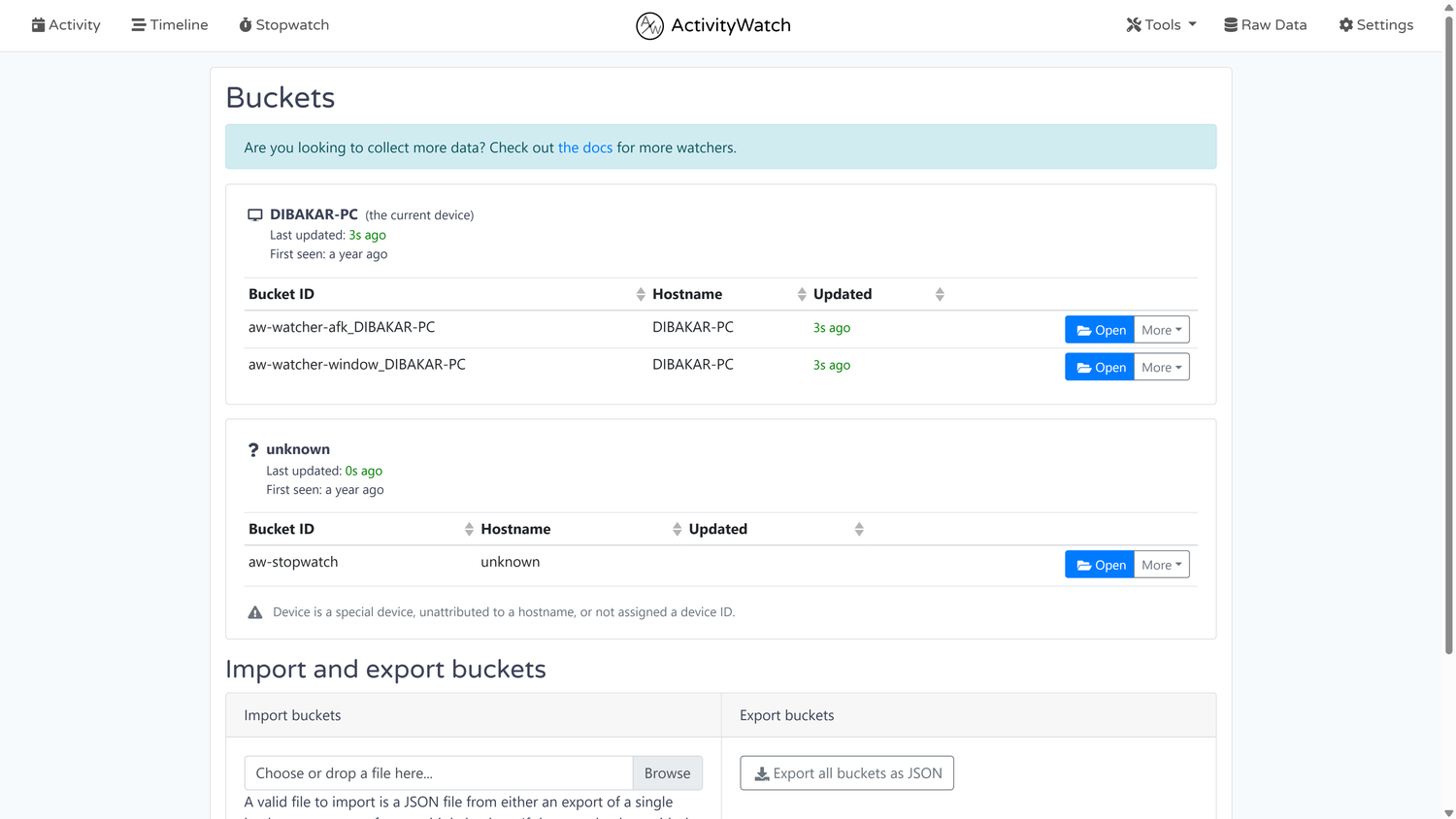The image size is (1456, 819).
Task: Open the aw-stopwatch bucket
Action: click(x=1100, y=565)
